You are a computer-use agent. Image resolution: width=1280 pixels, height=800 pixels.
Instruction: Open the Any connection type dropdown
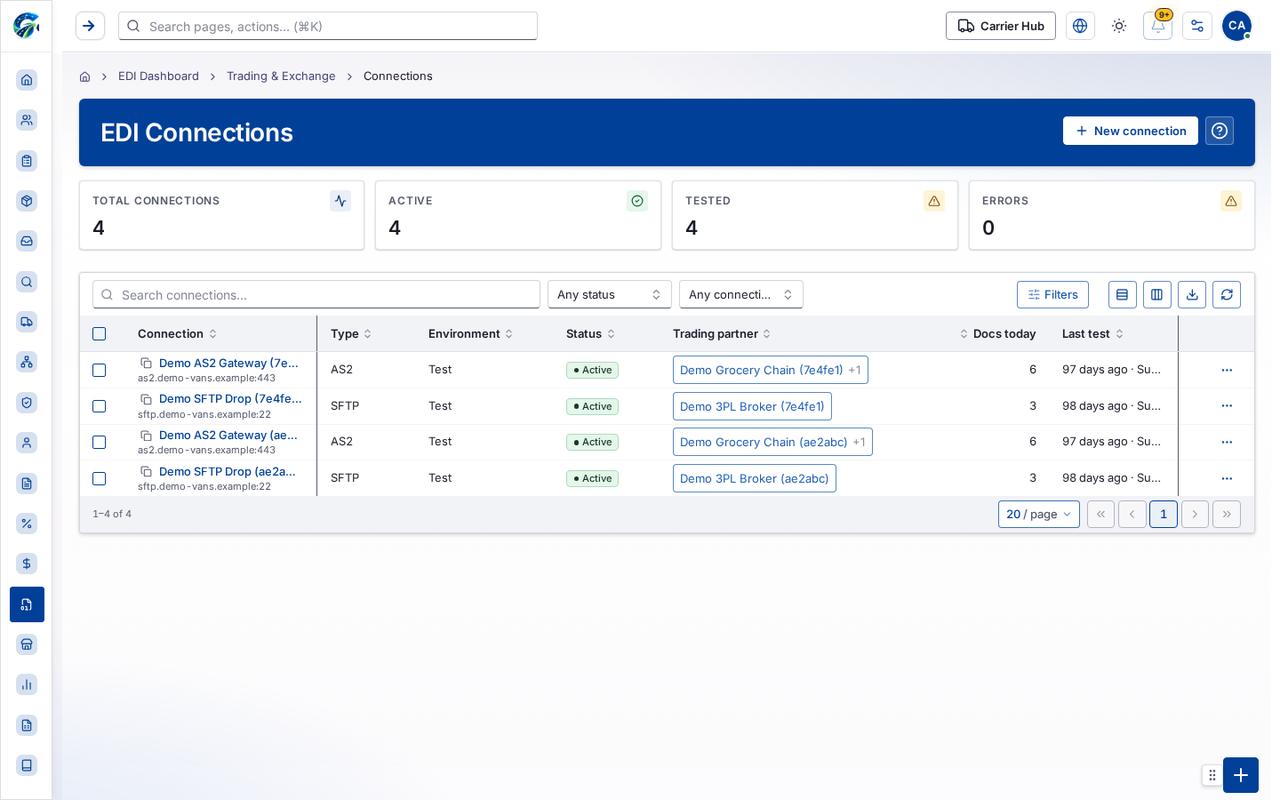click(741, 295)
